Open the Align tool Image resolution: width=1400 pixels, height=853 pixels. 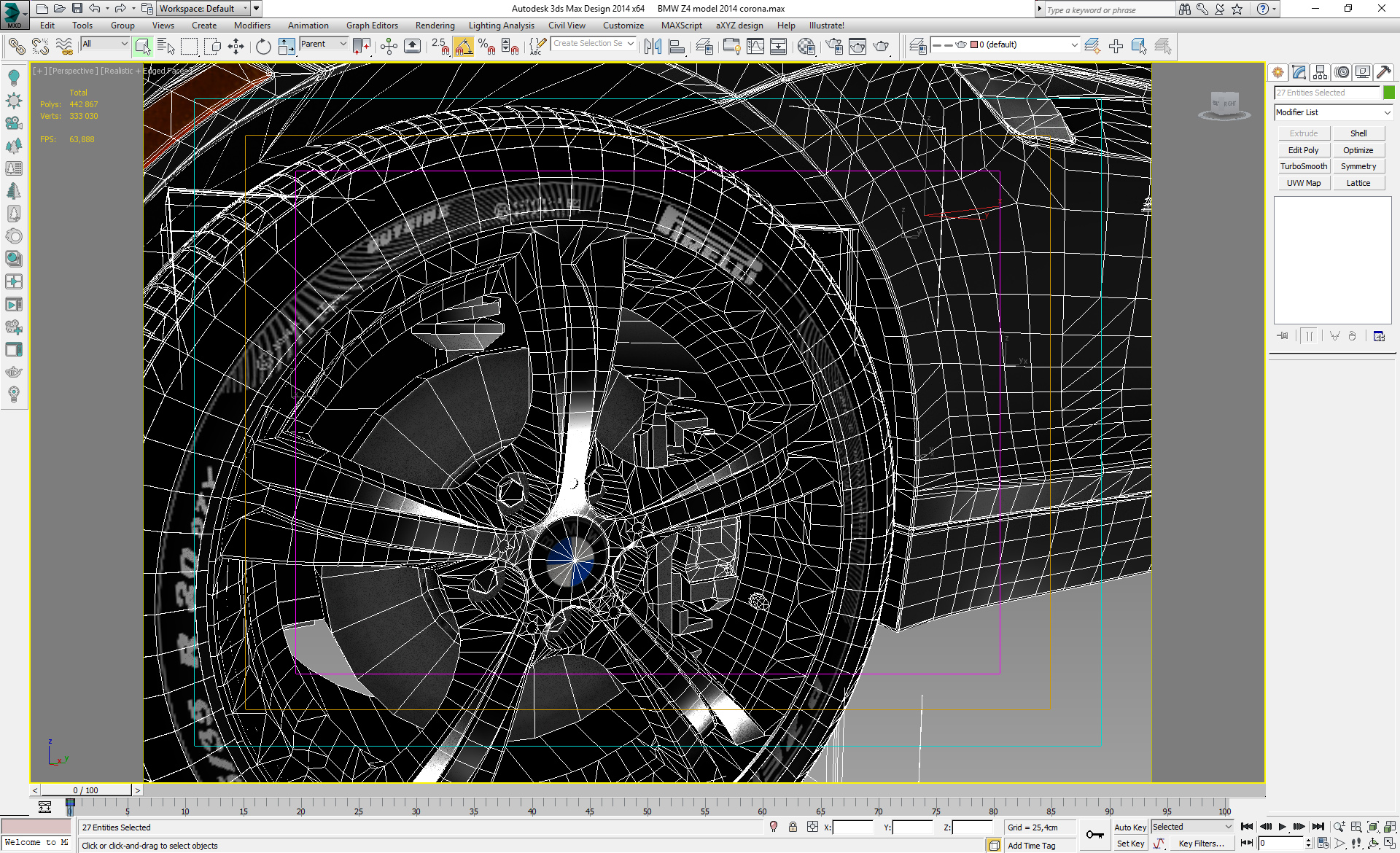(677, 47)
